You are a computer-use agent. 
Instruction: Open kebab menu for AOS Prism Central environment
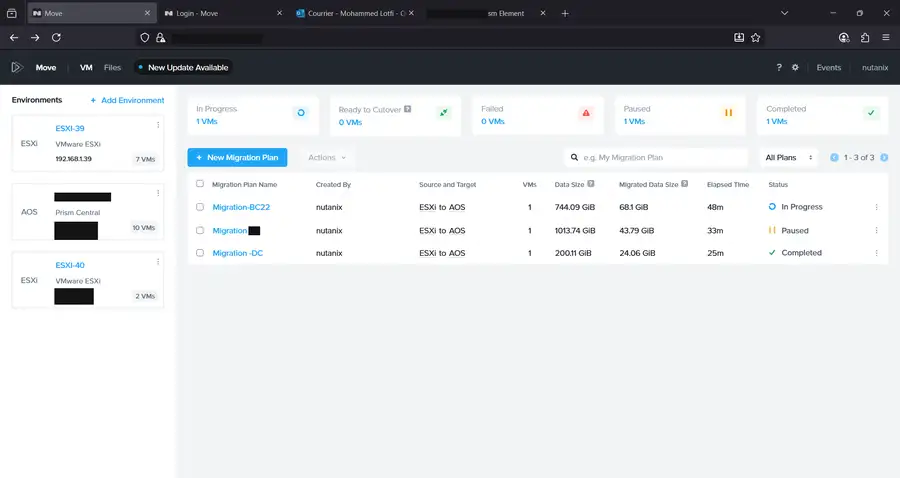158,193
